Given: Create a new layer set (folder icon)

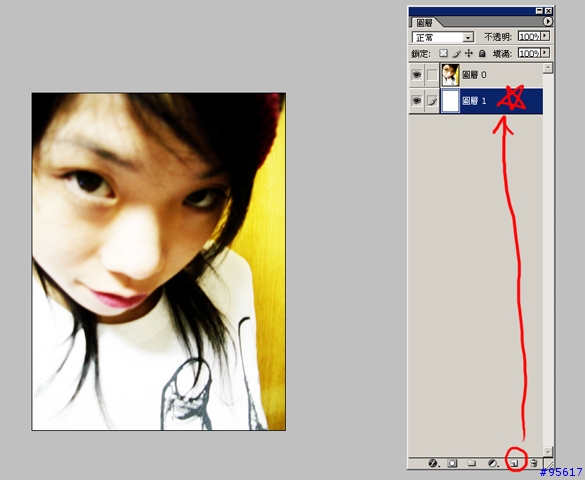Looking at the screenshot, I should [x=472, y=463].
